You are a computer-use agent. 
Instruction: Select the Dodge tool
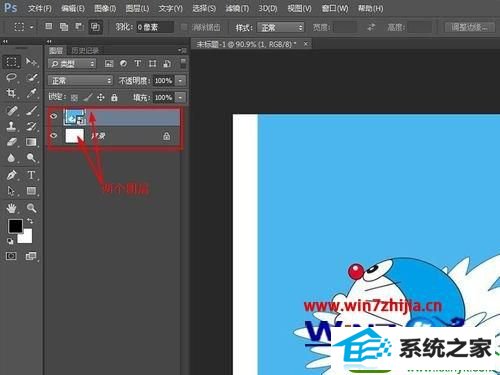point(31,158)
